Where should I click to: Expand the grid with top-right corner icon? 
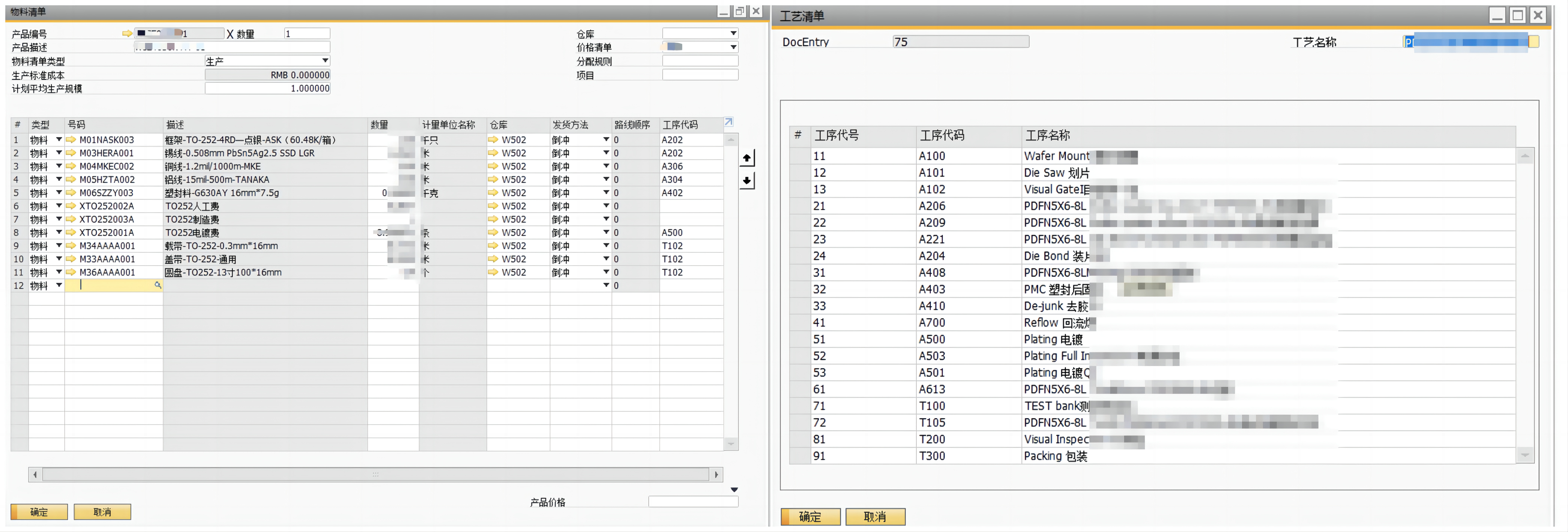click(x=728, y=122)
